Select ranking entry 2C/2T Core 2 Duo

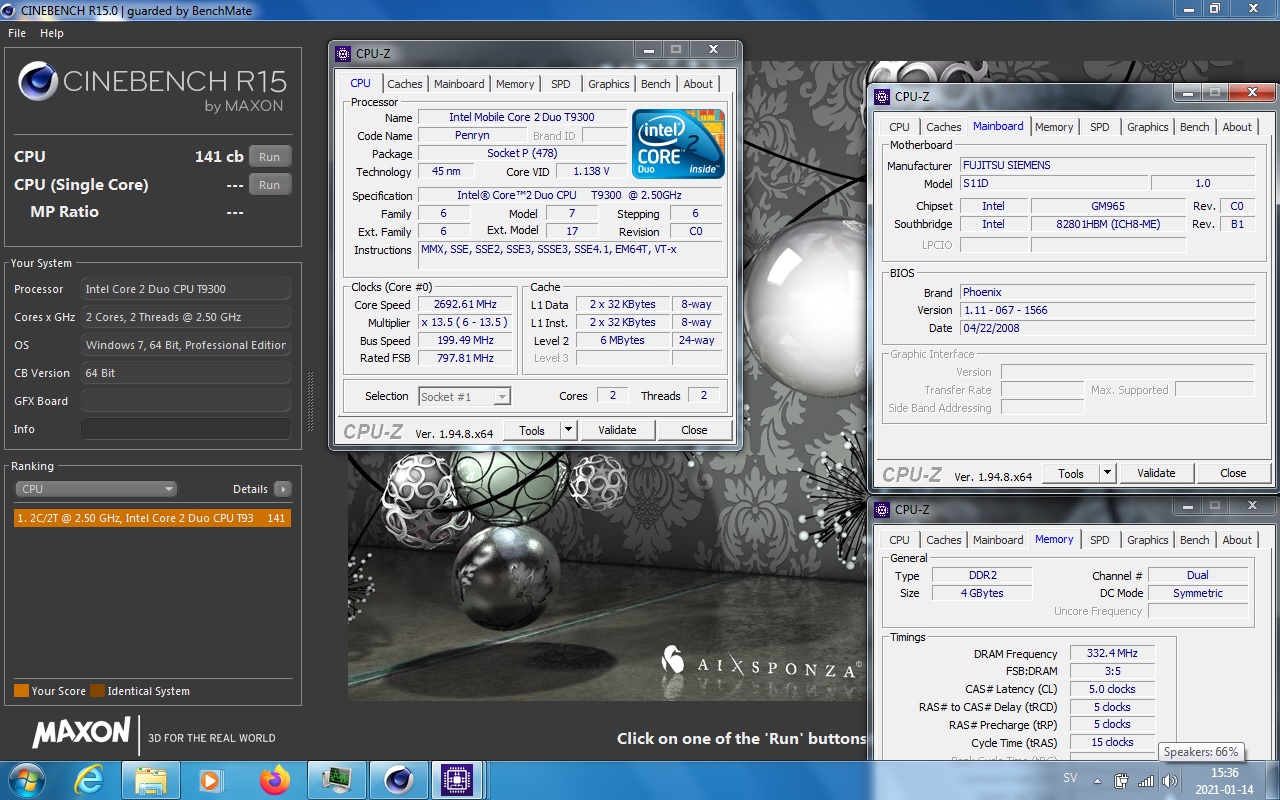click(x=152, y=518)
